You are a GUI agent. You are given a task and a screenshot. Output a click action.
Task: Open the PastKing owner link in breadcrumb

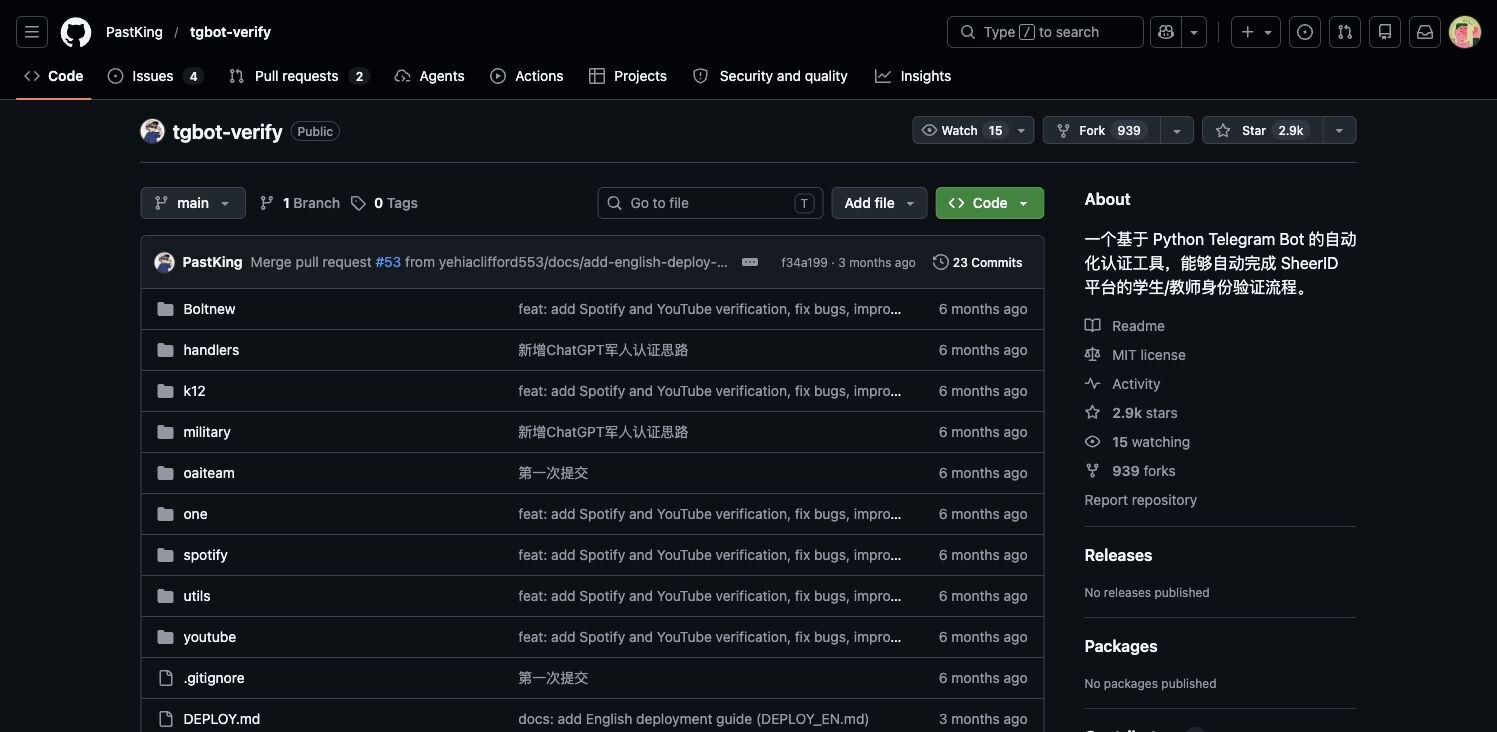click(134, 32)
